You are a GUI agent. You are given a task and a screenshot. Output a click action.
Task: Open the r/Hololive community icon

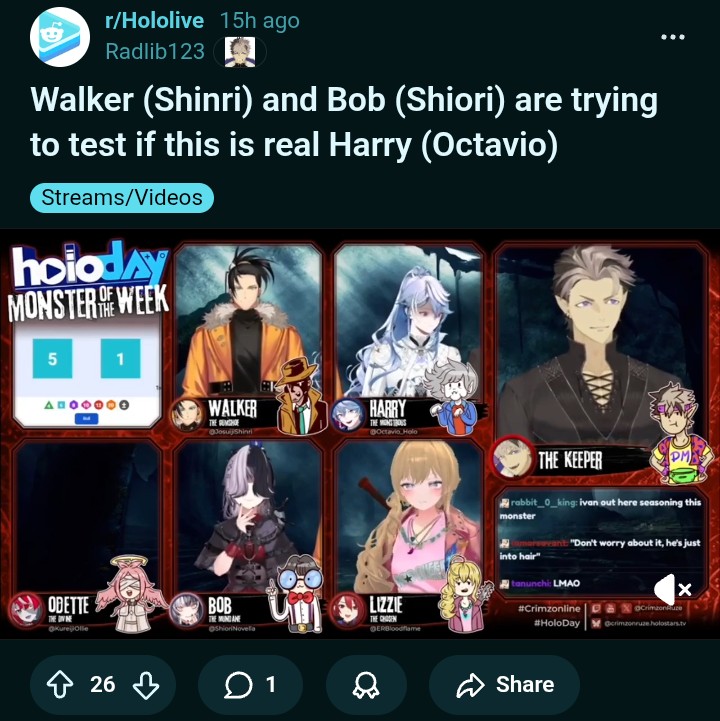coord(60,37)
